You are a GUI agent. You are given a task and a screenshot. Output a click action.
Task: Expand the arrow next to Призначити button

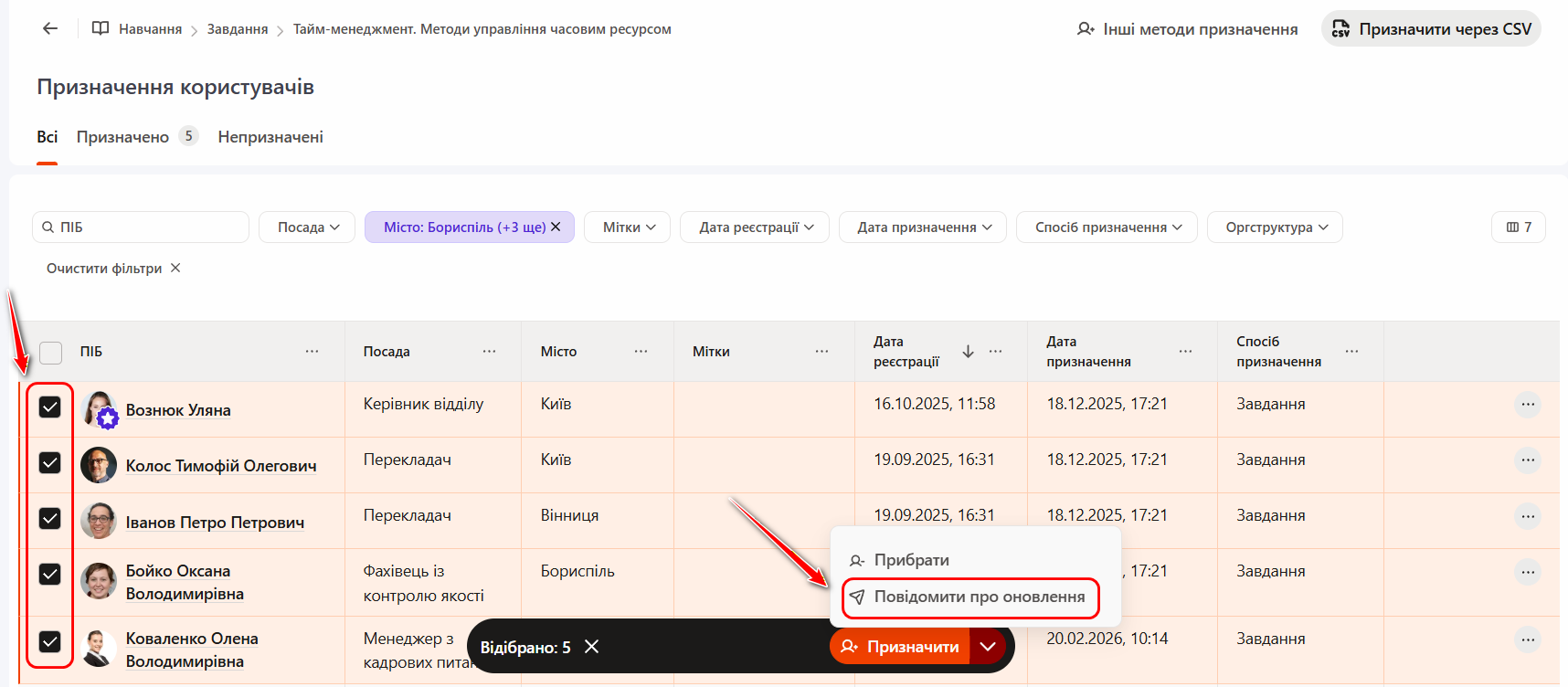(x=987, y=647)
